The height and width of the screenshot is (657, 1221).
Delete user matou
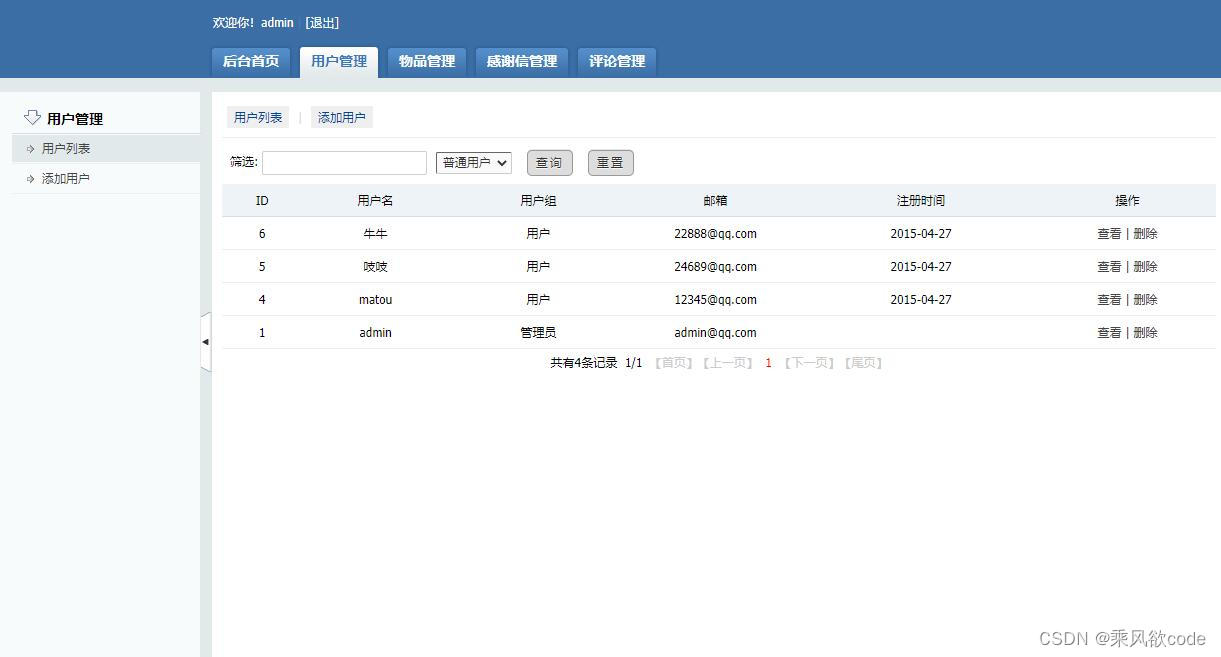1145,300
